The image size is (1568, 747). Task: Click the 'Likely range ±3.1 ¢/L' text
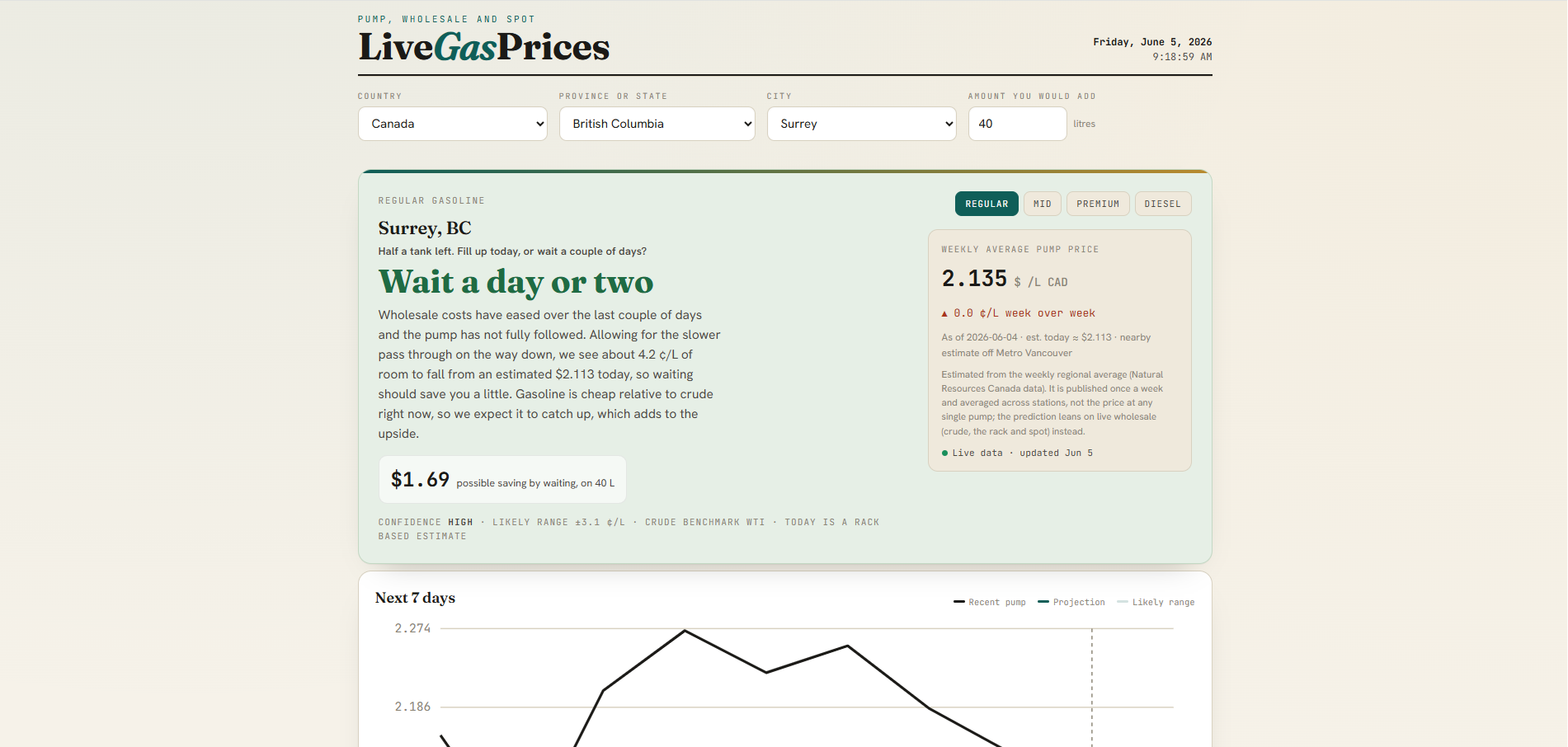[558, 523]
